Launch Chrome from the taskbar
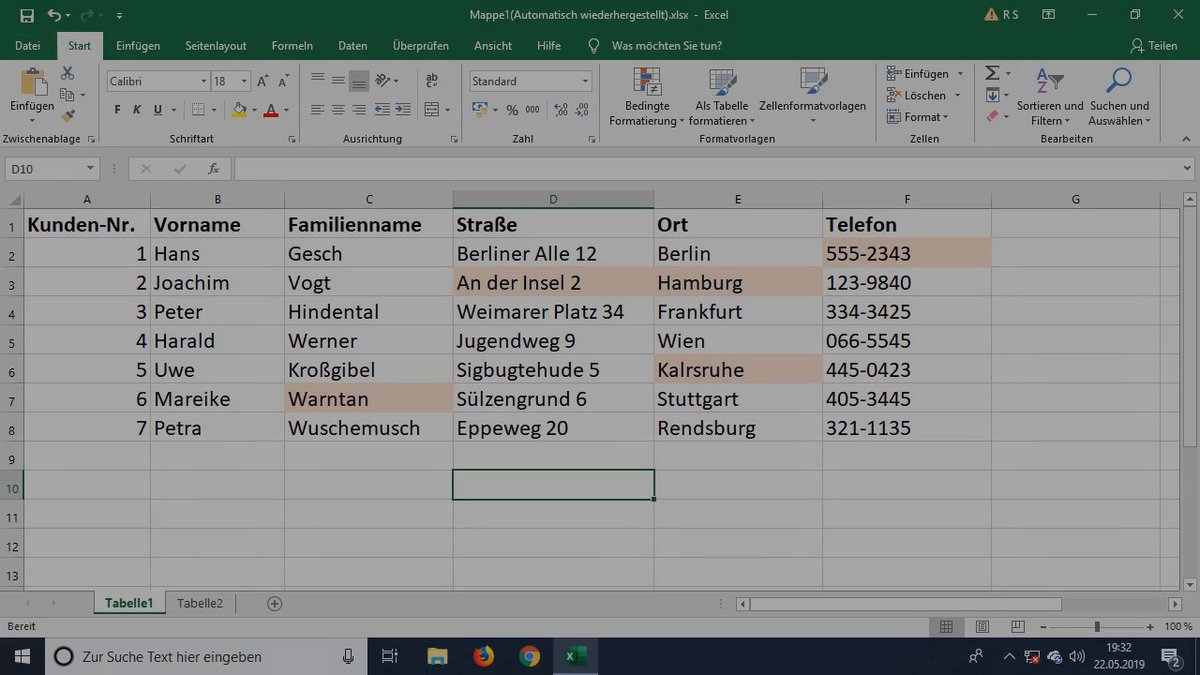Image resolution: width=1200 pixels, height=675 pixels. click(x=530, y=657)
